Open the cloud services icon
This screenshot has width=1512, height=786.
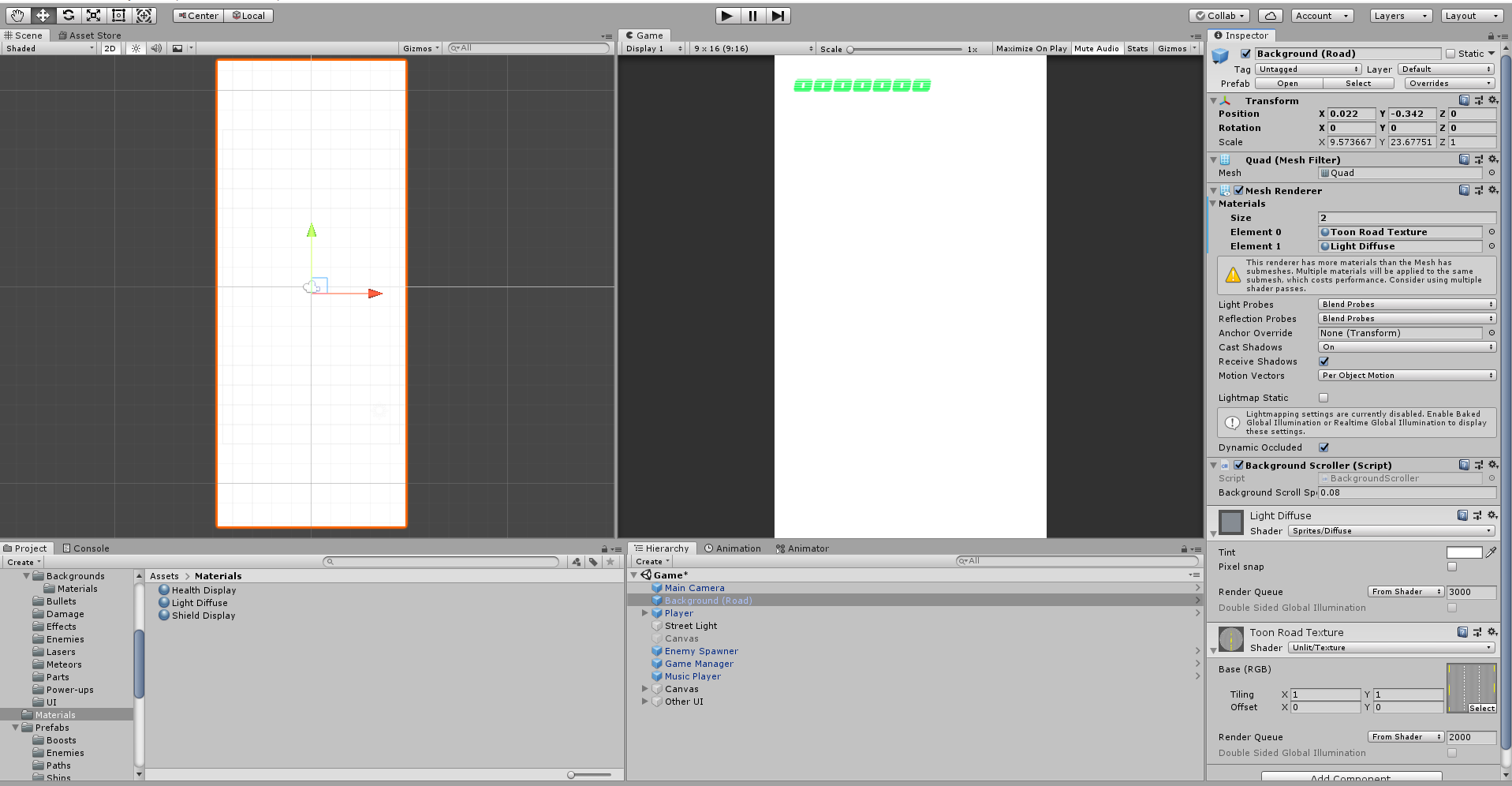pos(1270,16)
